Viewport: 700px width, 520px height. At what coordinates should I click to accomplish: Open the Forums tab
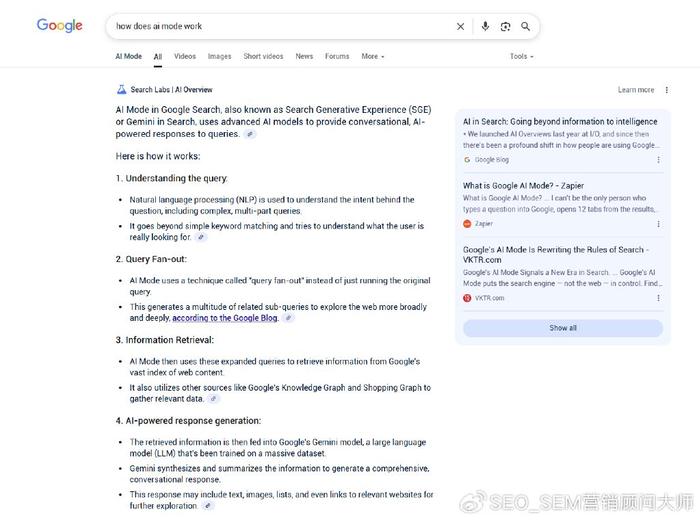[x=337, y=56]
